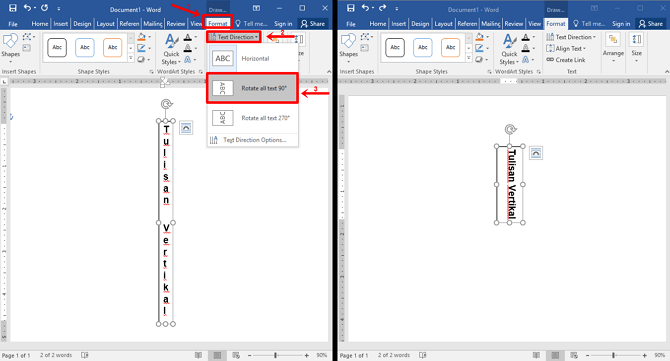The height and width of the screenshot is (361, 670).
Task: Open Arrange options in the right window
Action: tap(613, 48)
